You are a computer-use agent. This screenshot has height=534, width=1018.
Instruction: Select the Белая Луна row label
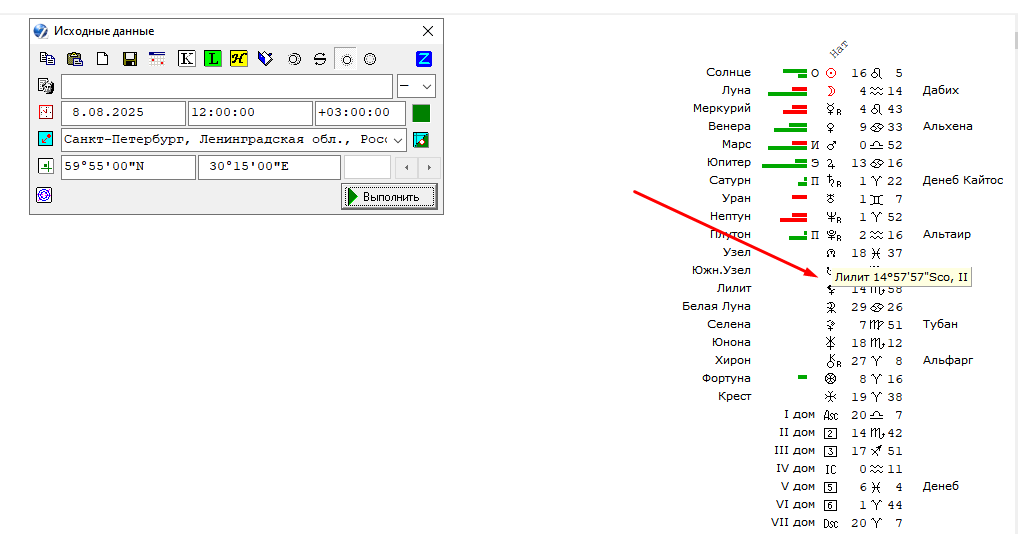(717, 306)
